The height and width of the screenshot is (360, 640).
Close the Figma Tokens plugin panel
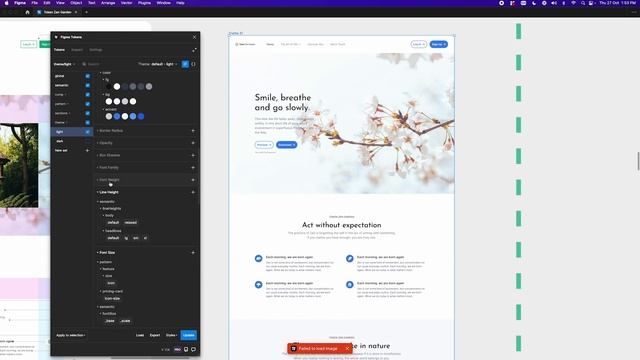point(194,37)
